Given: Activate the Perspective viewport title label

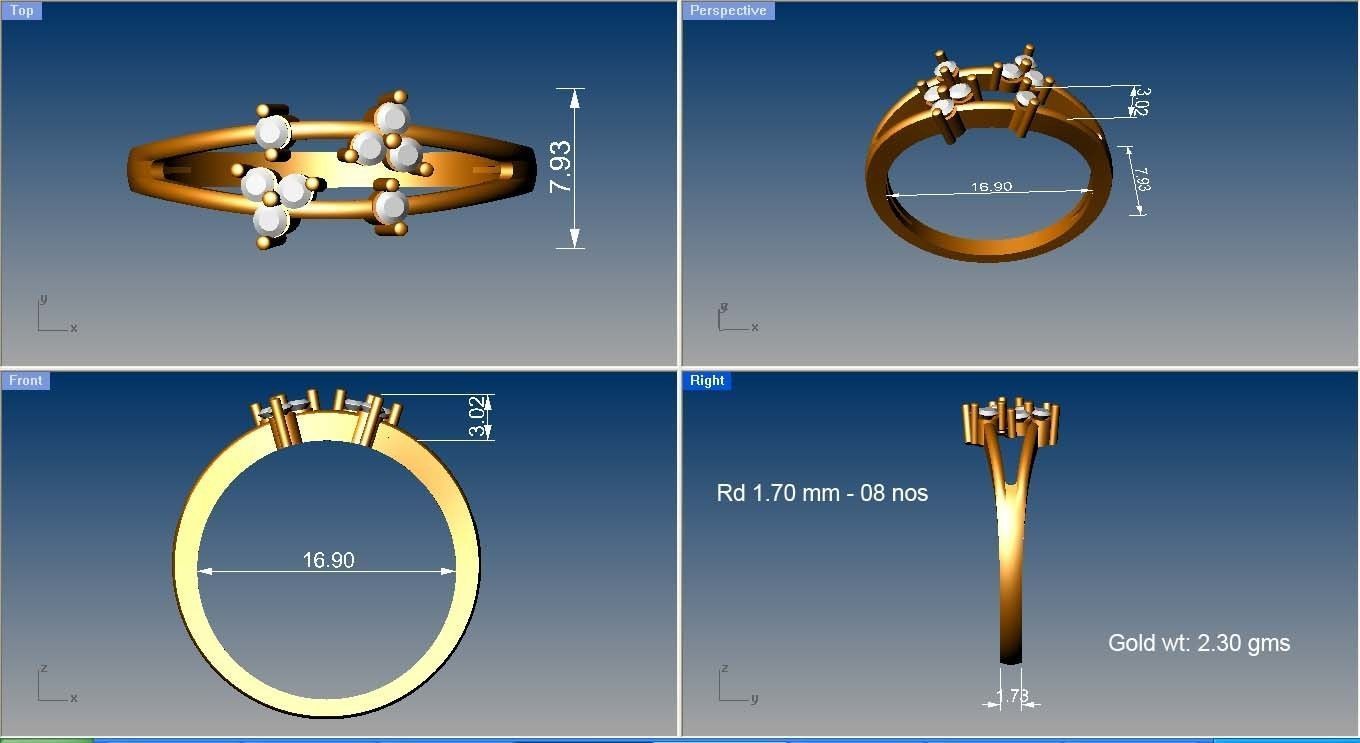Looking at the screenshot, I should (x=728, y=11).
